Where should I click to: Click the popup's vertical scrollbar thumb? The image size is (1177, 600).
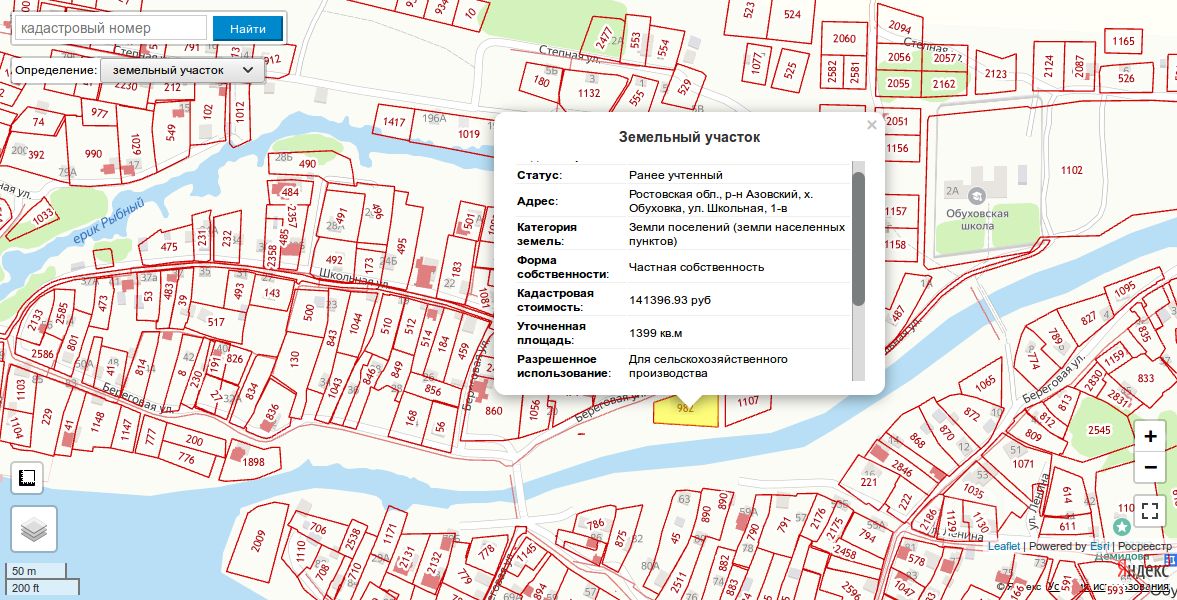[x=858, y=239]
